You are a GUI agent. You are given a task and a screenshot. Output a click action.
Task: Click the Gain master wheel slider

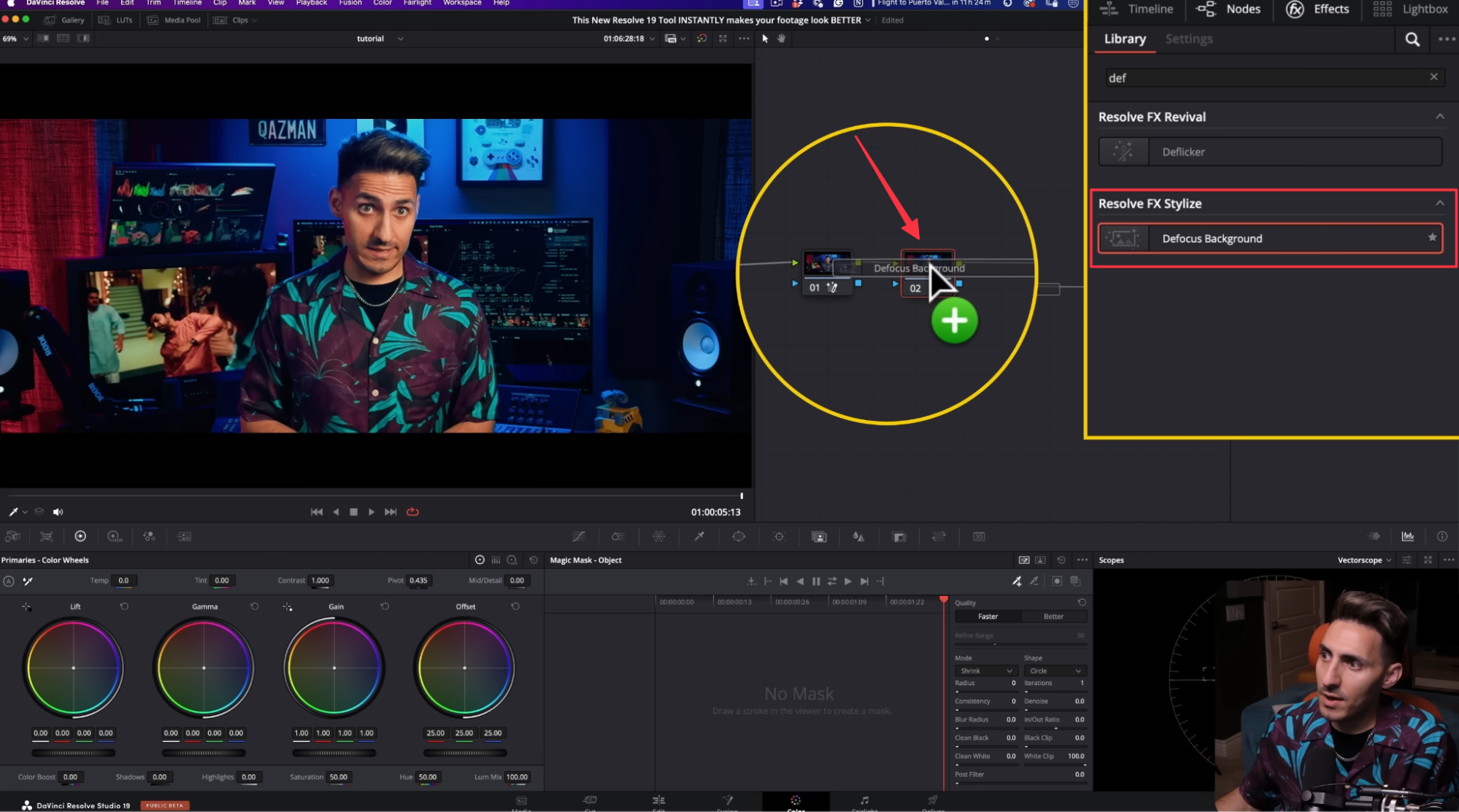pyautogui.click(x=334, y=753)
